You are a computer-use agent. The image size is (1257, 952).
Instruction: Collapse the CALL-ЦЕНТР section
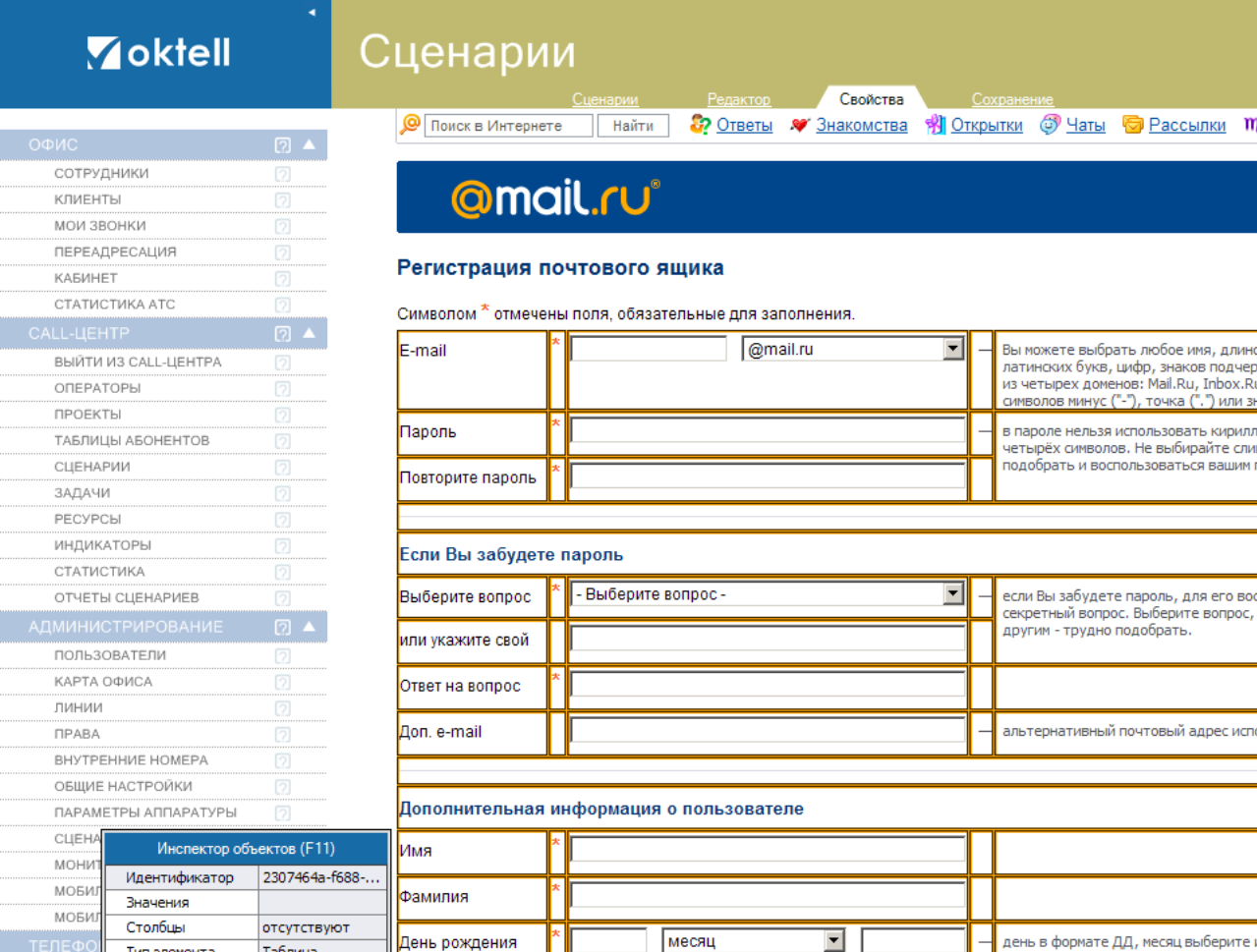310,333
